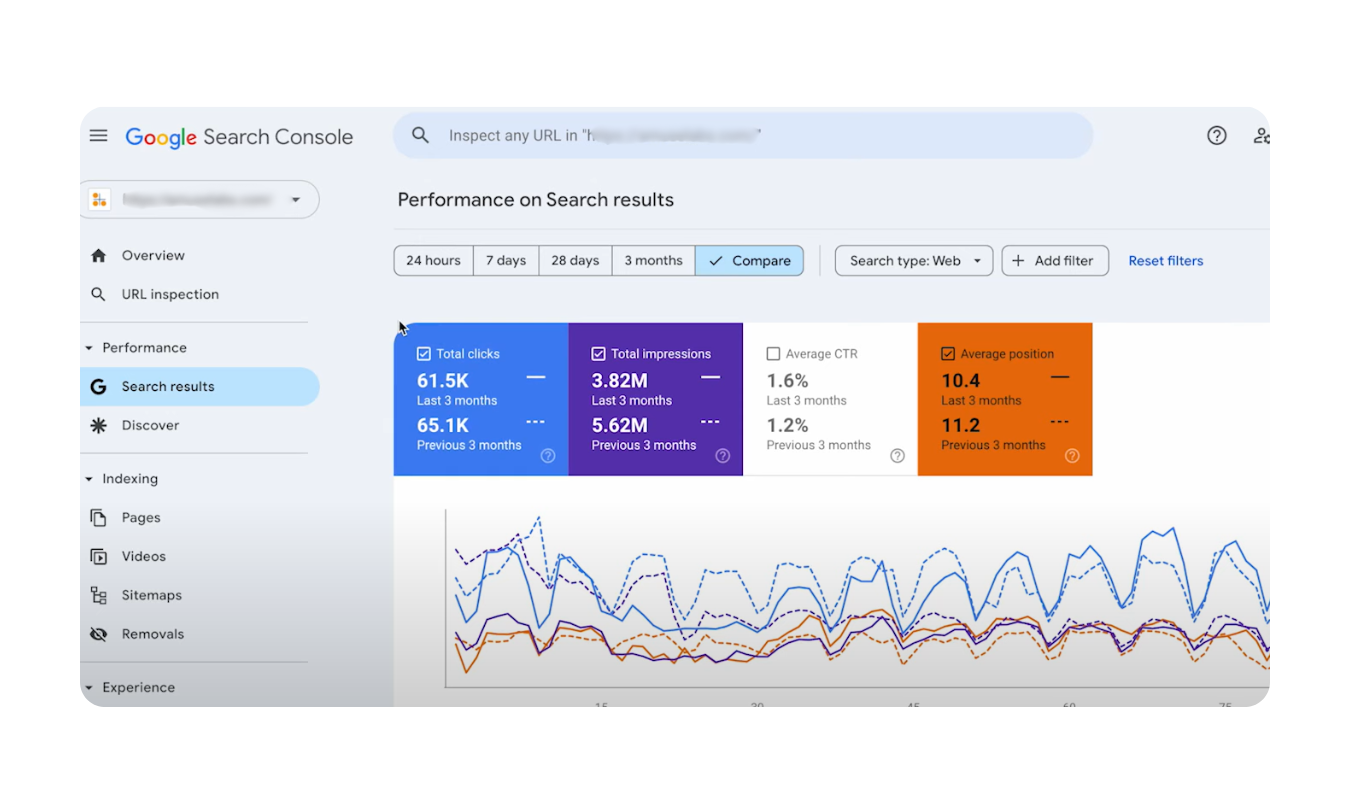
Task: Uncheck the Total clicks checkbox
Action: pyautogui.click(x=423, y=353)
